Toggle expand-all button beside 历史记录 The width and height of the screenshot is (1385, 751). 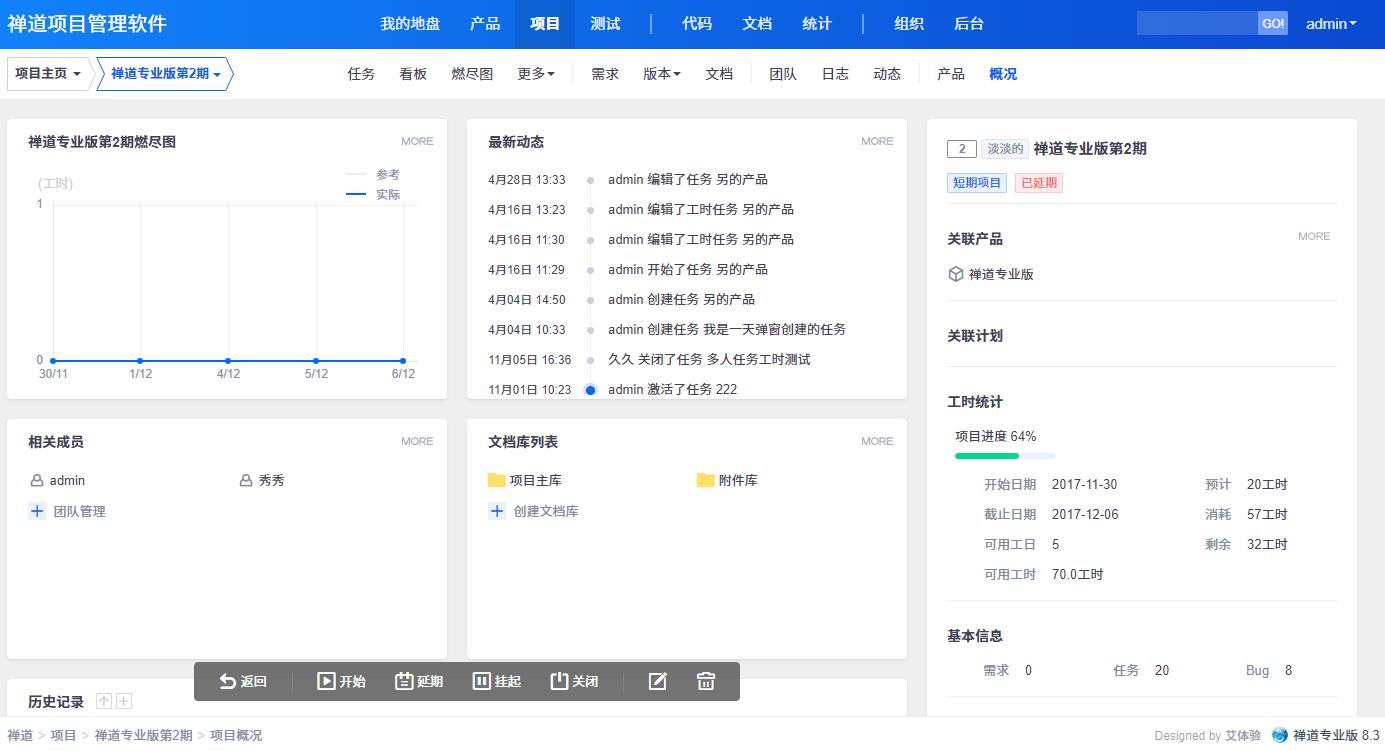pyautogui.click(x=124, y=702)
